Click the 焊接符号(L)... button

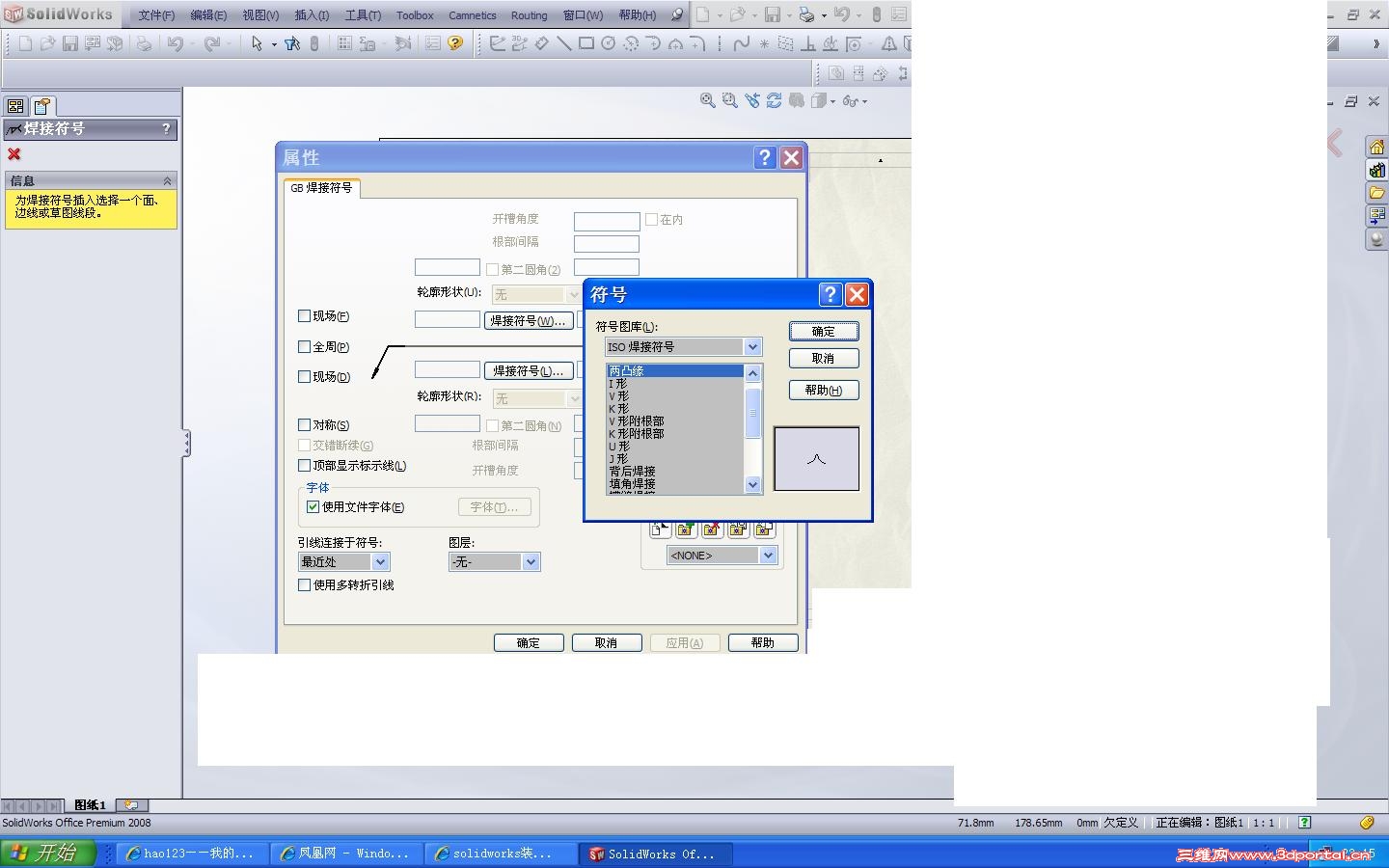coord(529,370)
